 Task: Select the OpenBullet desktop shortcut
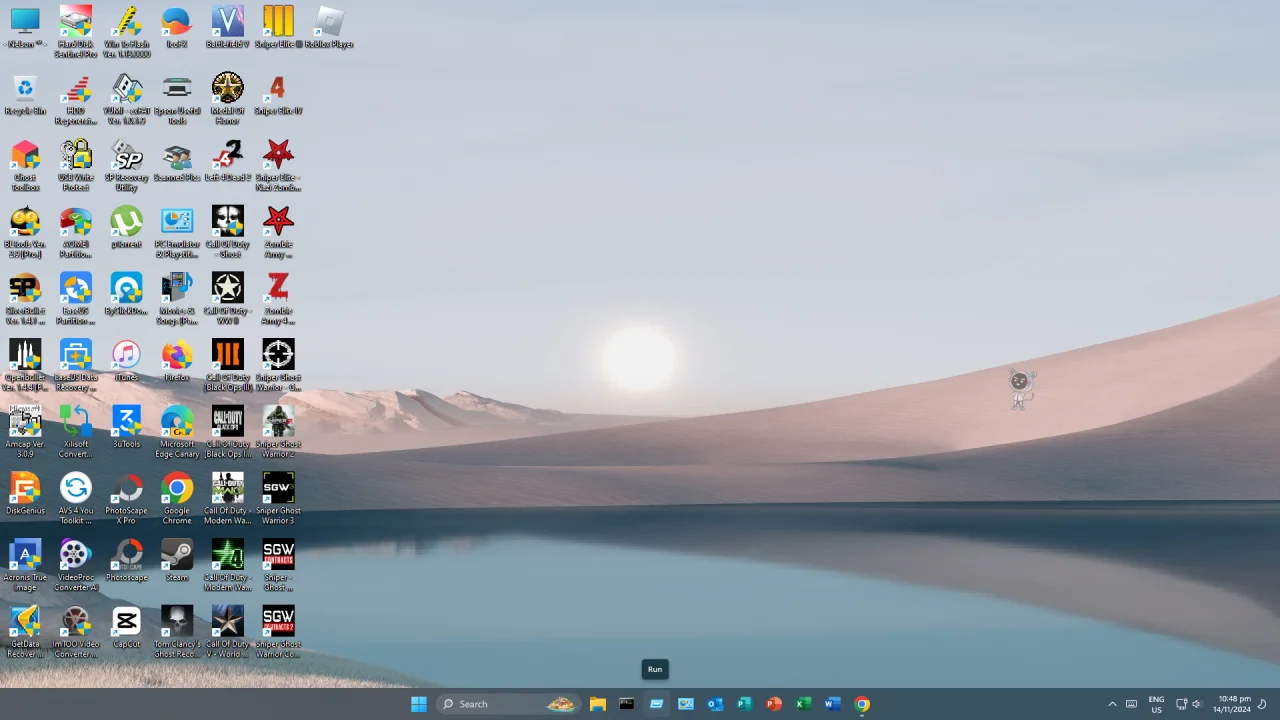click(25, 365)
